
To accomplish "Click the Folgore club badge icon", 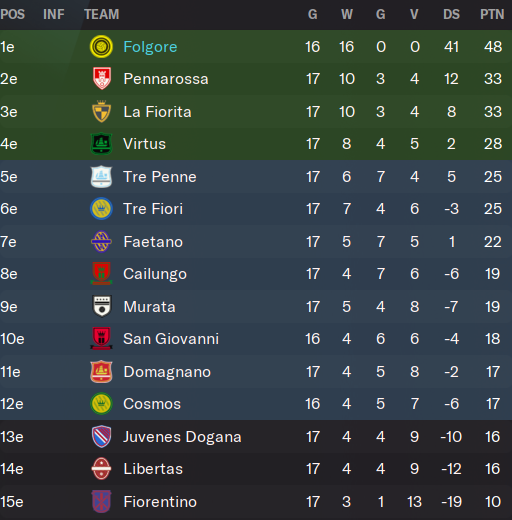I will pos(101,47).
